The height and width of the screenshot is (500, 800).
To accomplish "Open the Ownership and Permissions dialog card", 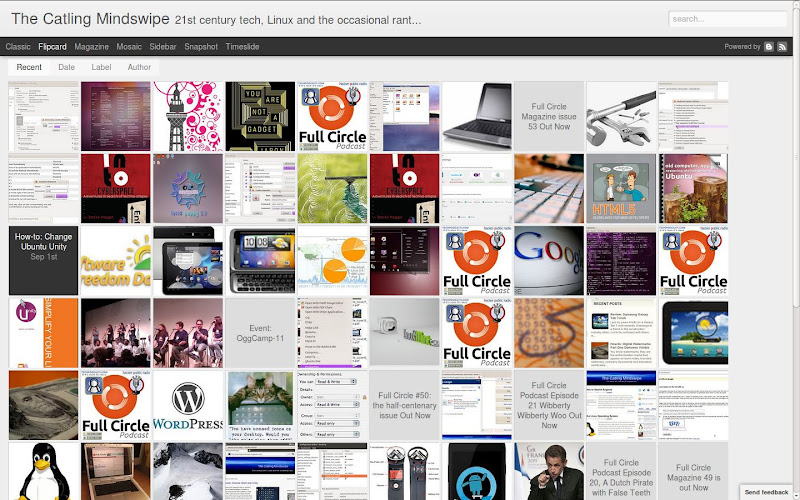I will (x=333, y=405).
